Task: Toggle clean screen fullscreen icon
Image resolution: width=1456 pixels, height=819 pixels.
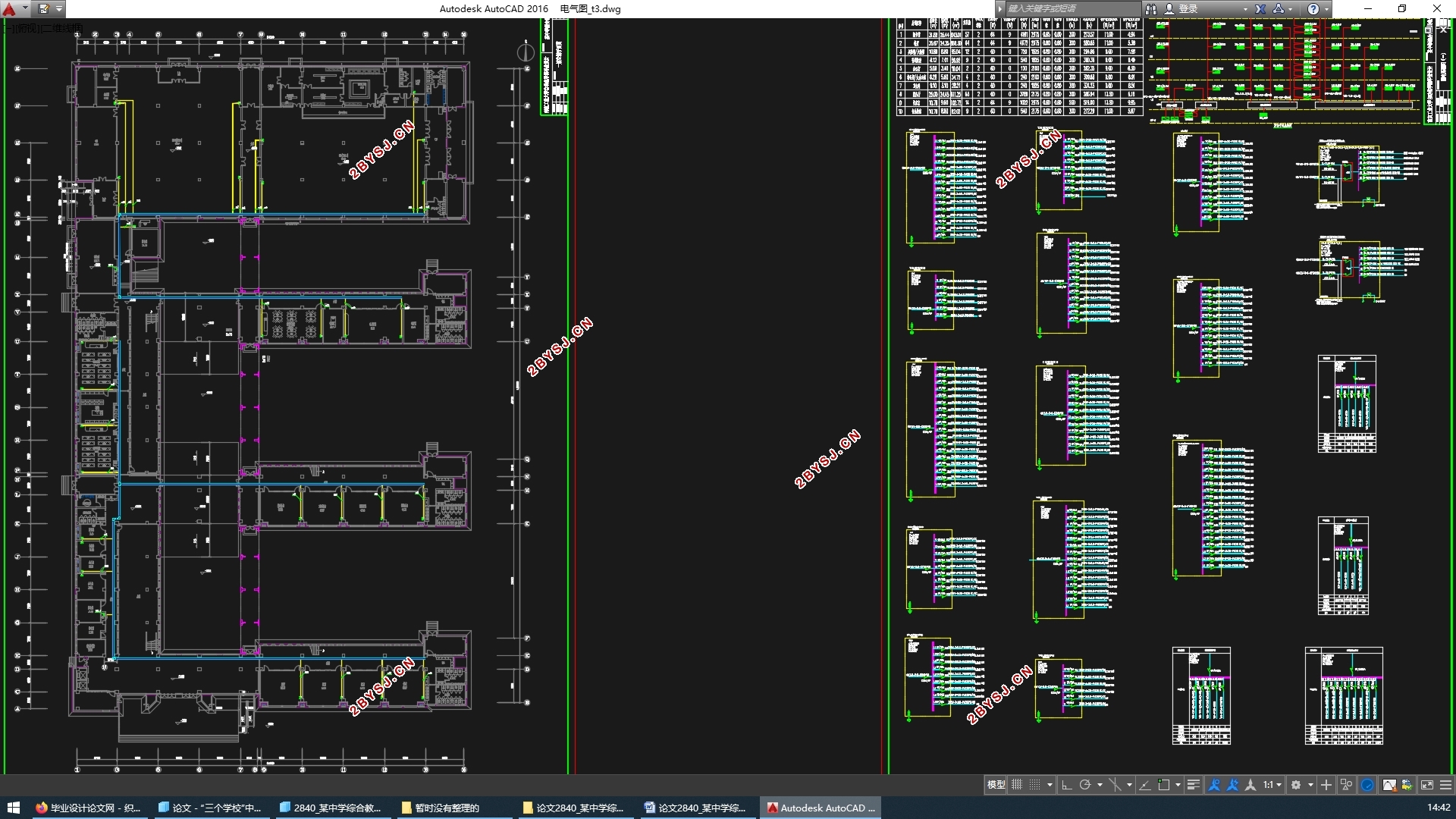Action: click(1427, 785)
